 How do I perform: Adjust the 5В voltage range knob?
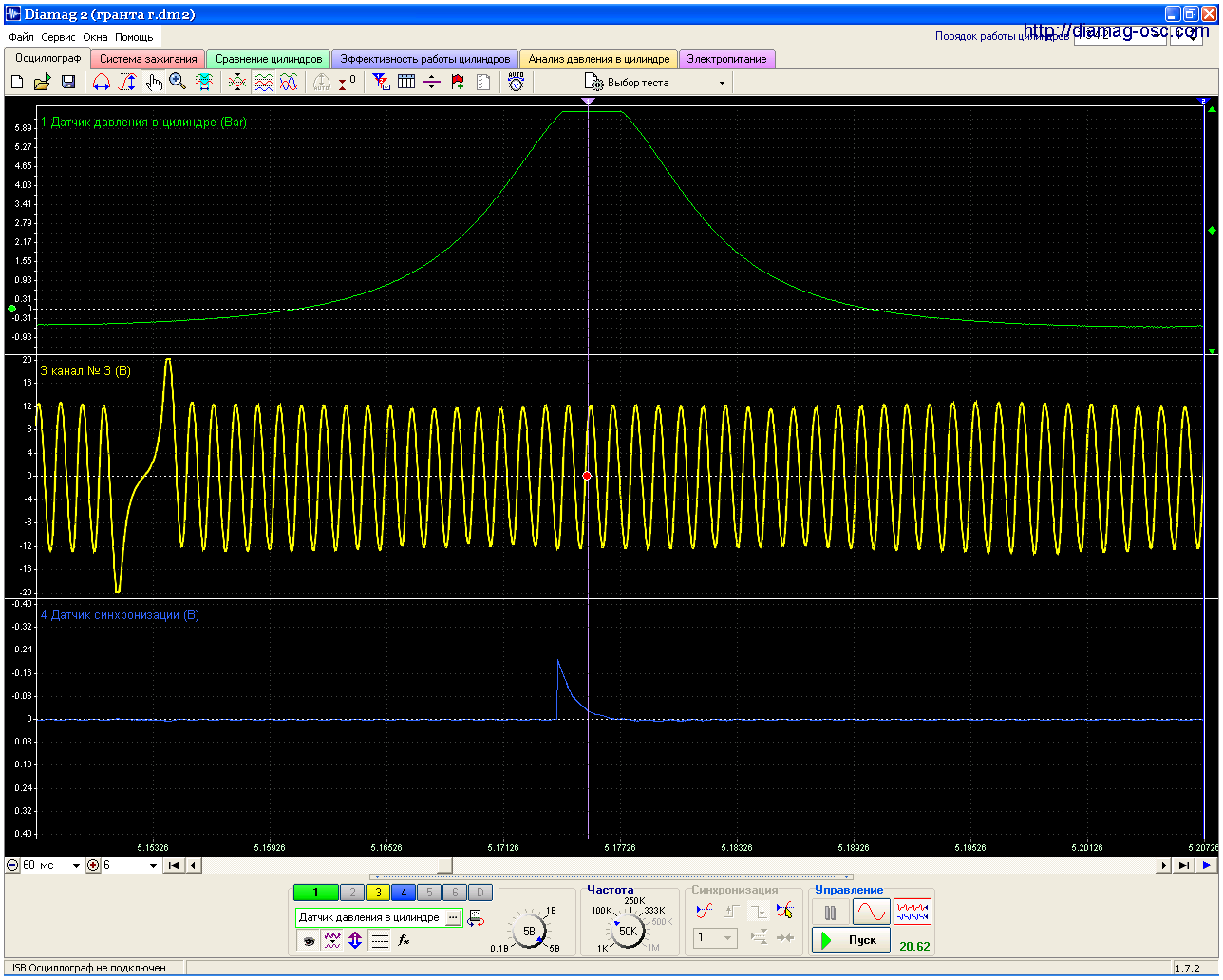[x=530, y=931]
